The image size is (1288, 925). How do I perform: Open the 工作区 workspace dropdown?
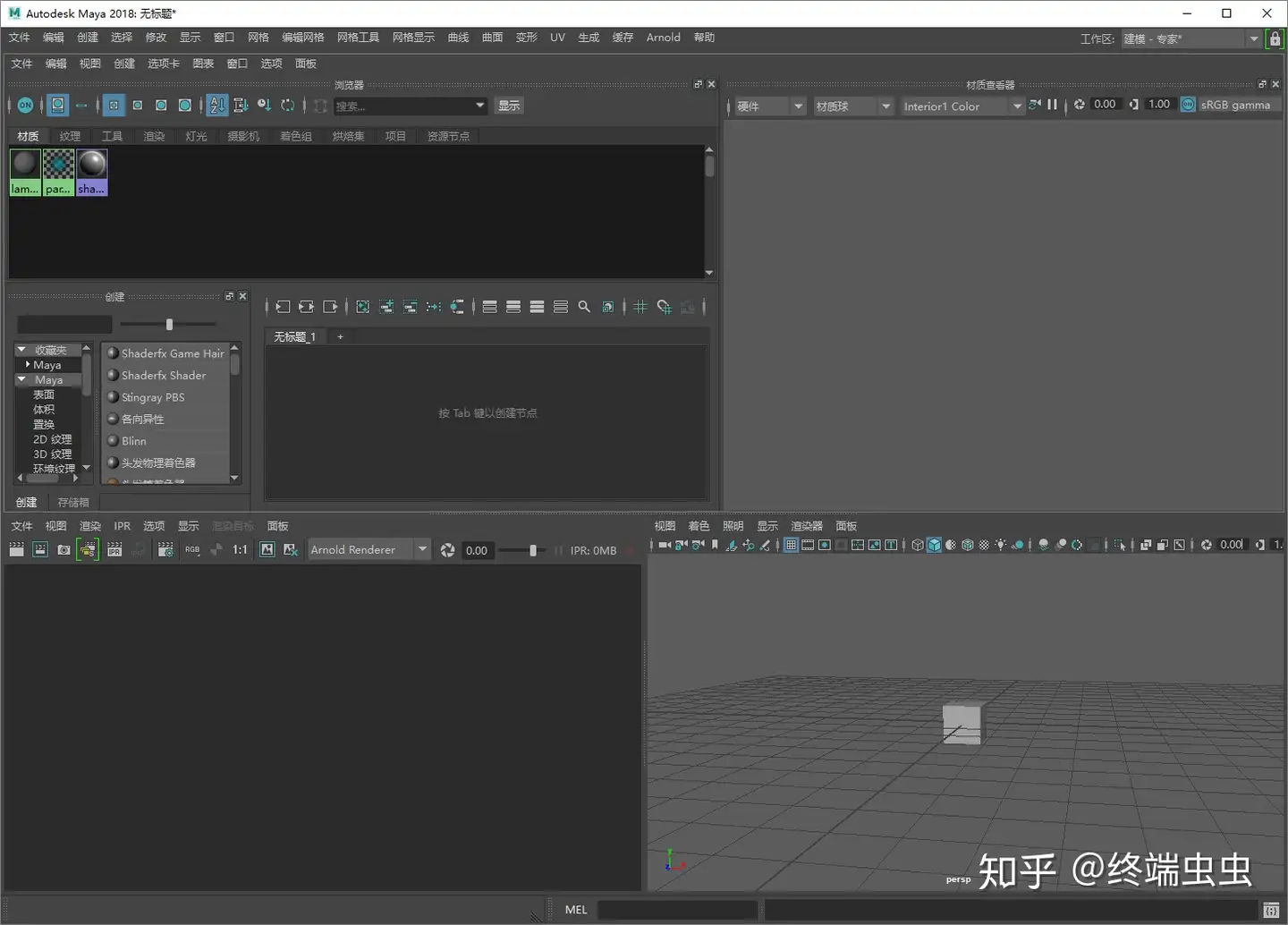pos(1192,38)
